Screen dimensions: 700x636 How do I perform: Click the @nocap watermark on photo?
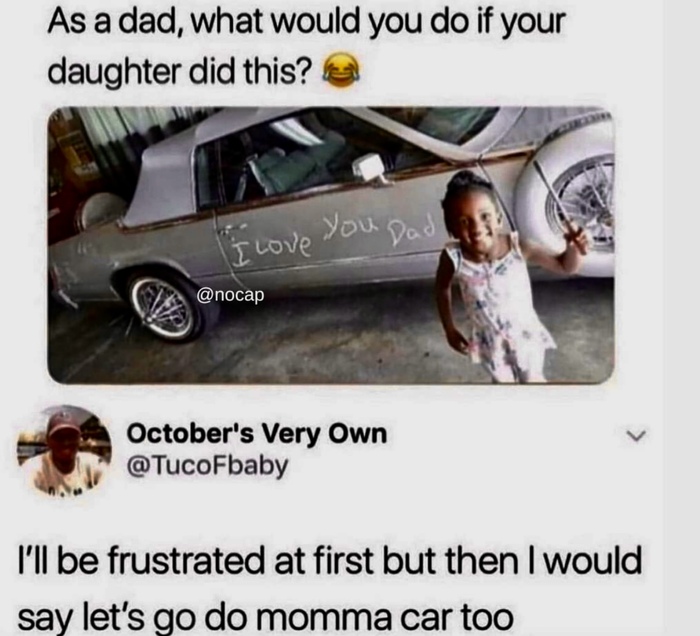coord(230,295)
